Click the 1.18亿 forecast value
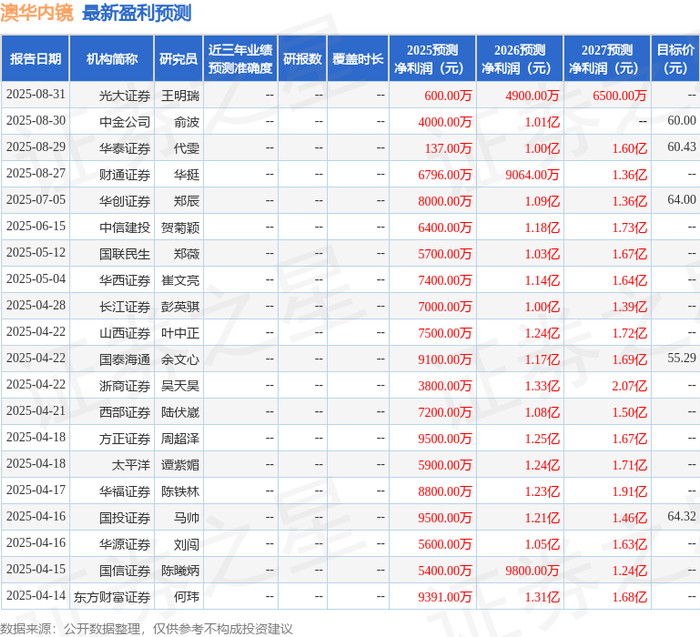Viewport: 700px width, 637px height. click(x=542, y=228)
